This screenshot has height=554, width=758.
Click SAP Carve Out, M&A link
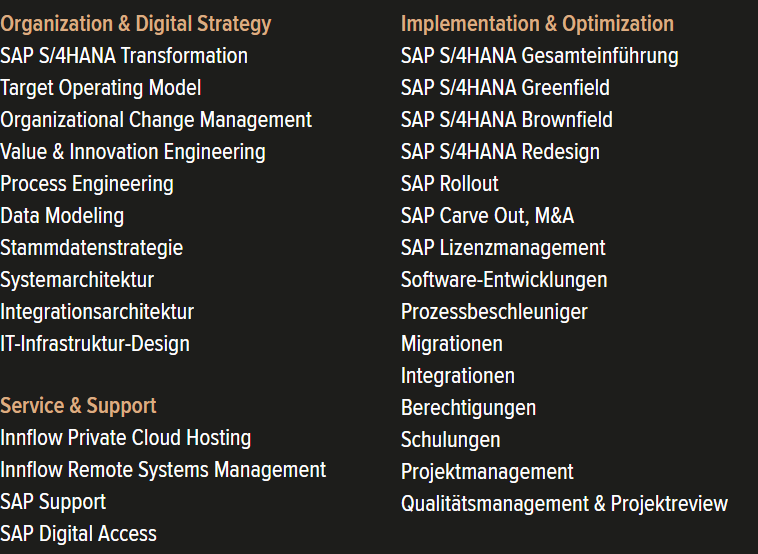tap(487, 216)
